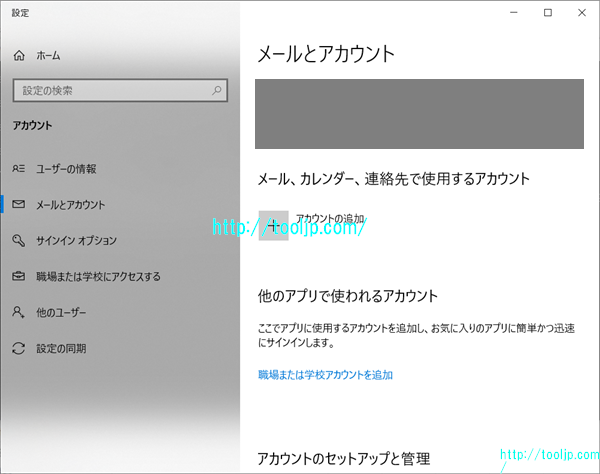Maximize the 設定 window

pyautogui.click(x=548, y=13)
